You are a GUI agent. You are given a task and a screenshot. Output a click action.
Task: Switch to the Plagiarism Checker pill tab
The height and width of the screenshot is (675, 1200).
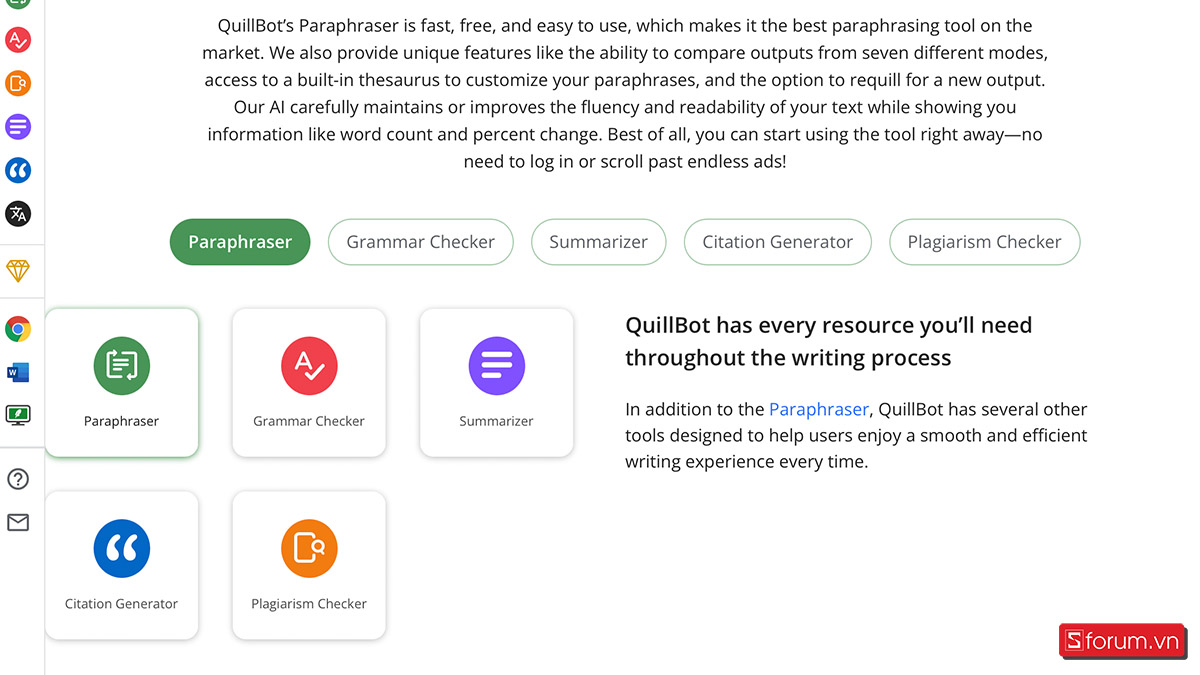click(984, 242)
